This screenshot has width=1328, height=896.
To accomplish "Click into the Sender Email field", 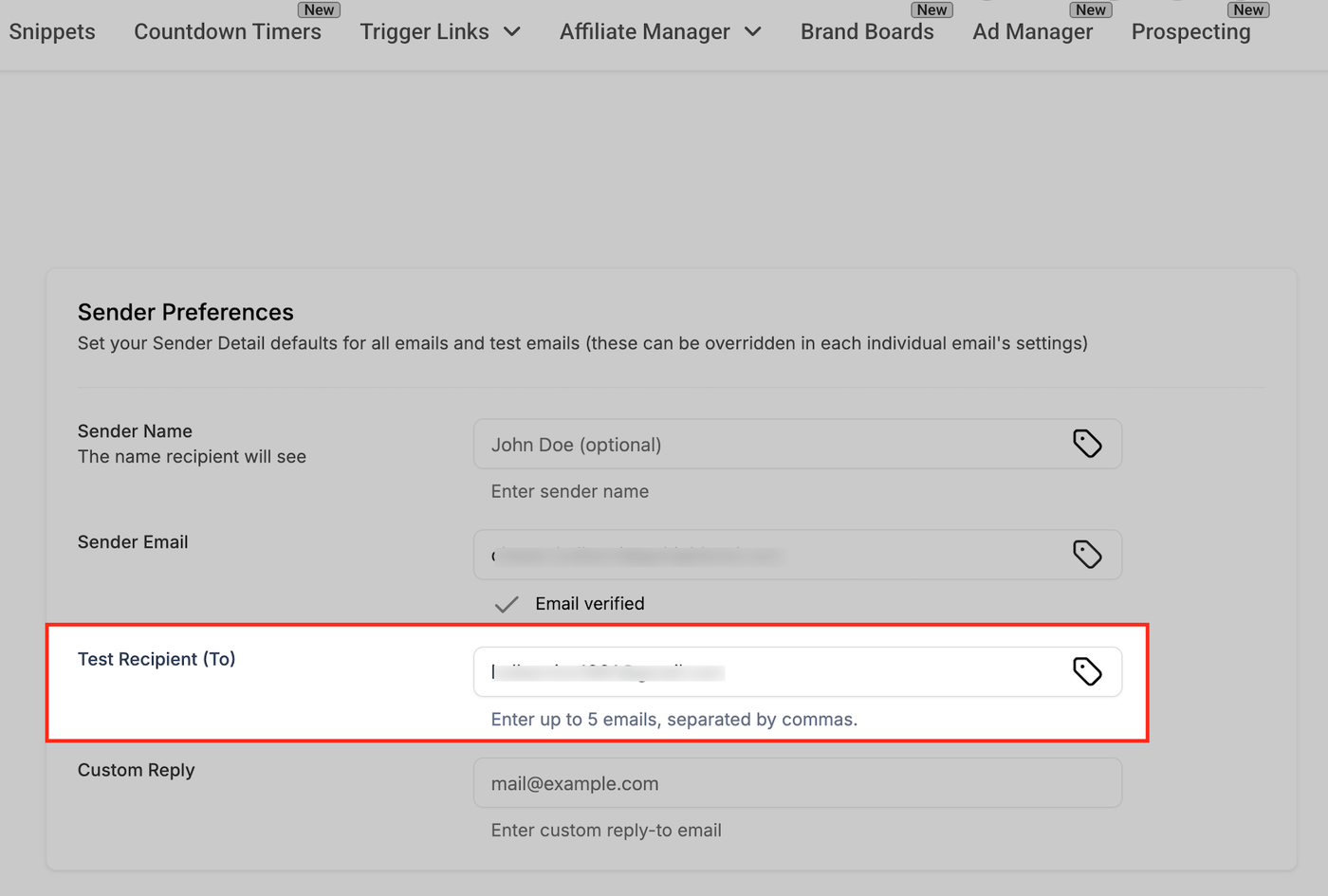I will pos(768,556).
